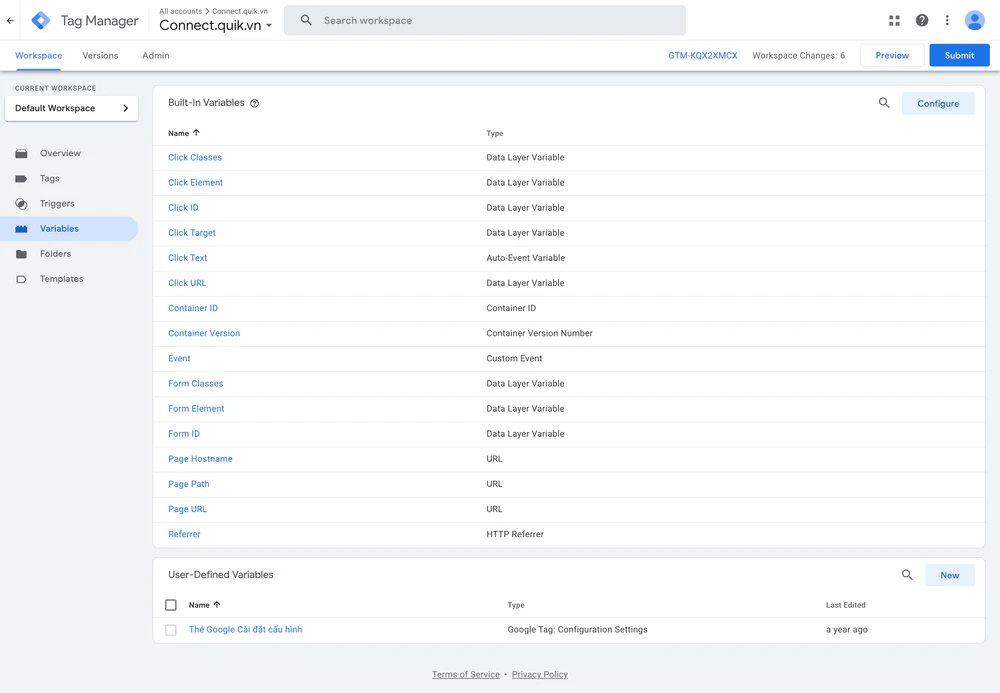Click the magnifier icon in search workspace
The image size is (1000, 693).
306,20
